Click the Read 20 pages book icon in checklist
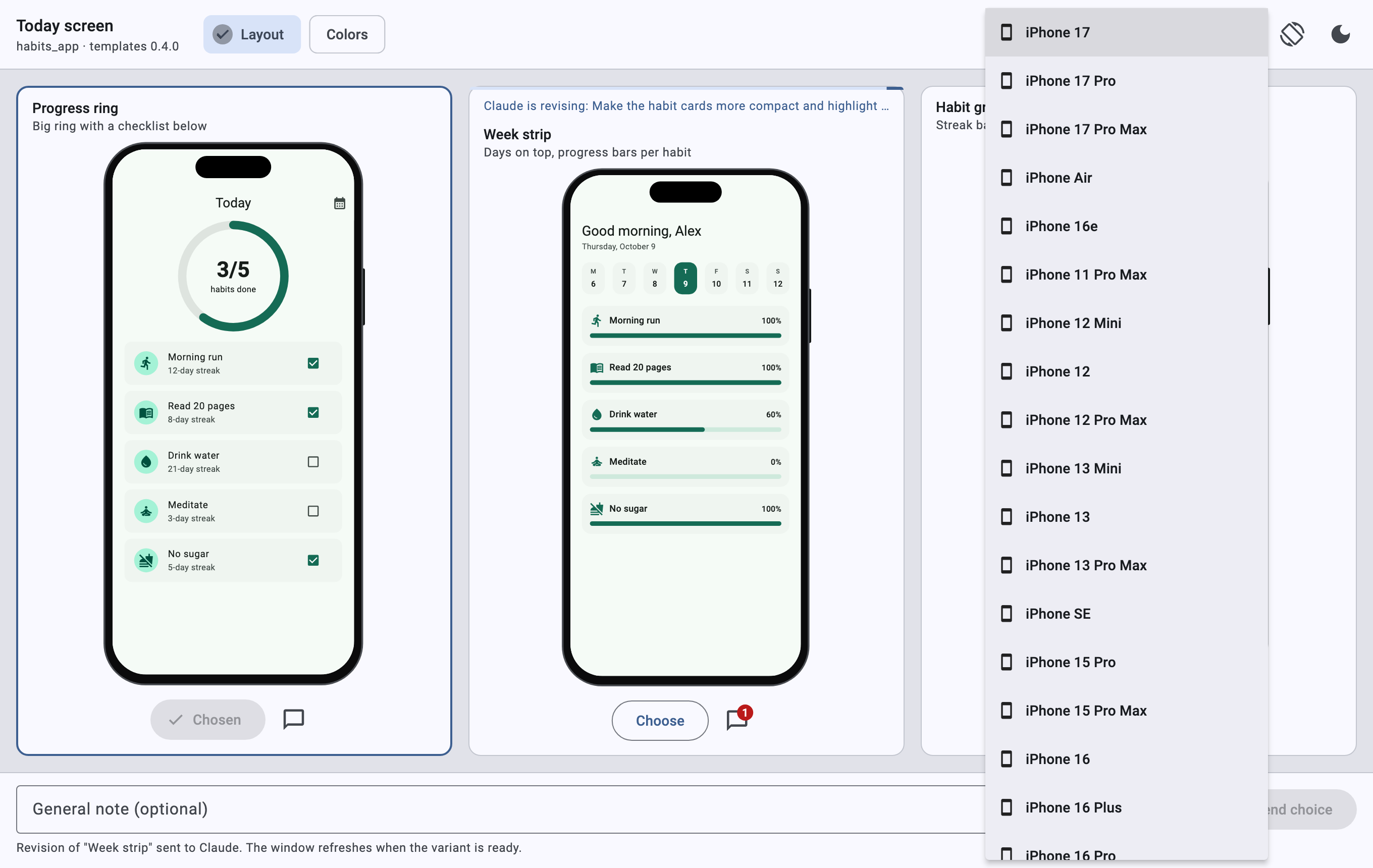The height and width of the screenshot is (868, 1373). pos(146,413)
